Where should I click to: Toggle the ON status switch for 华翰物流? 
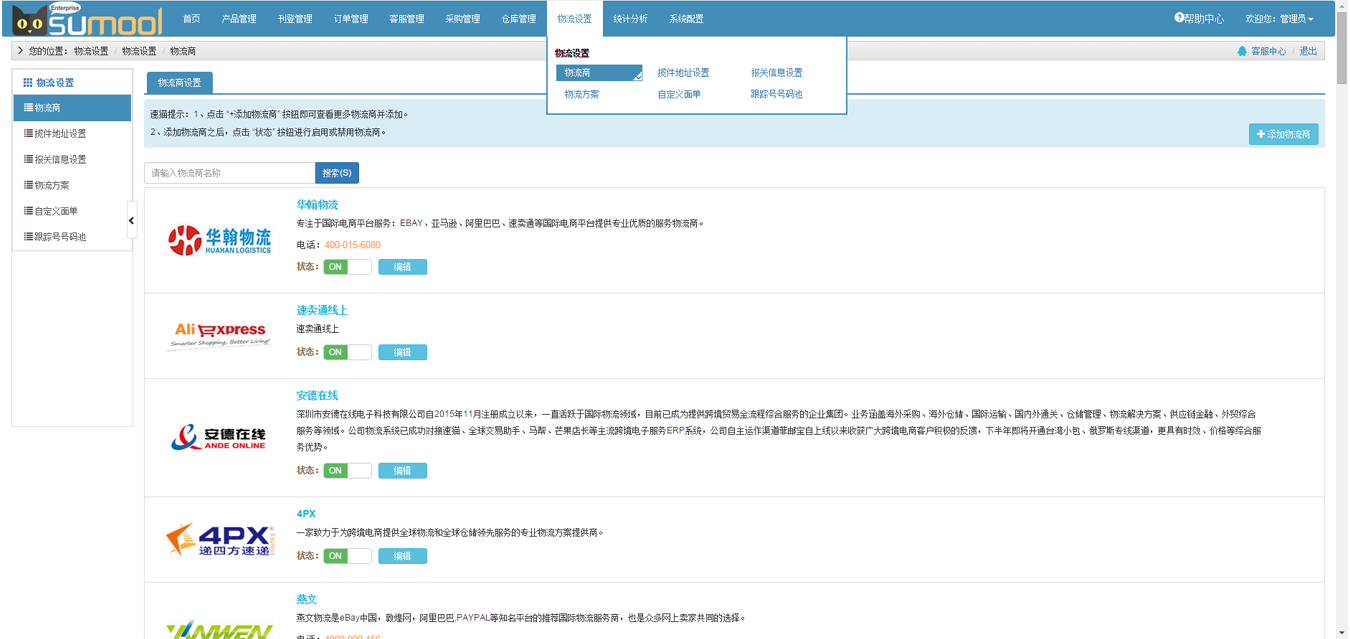click(x=347, y=267)
